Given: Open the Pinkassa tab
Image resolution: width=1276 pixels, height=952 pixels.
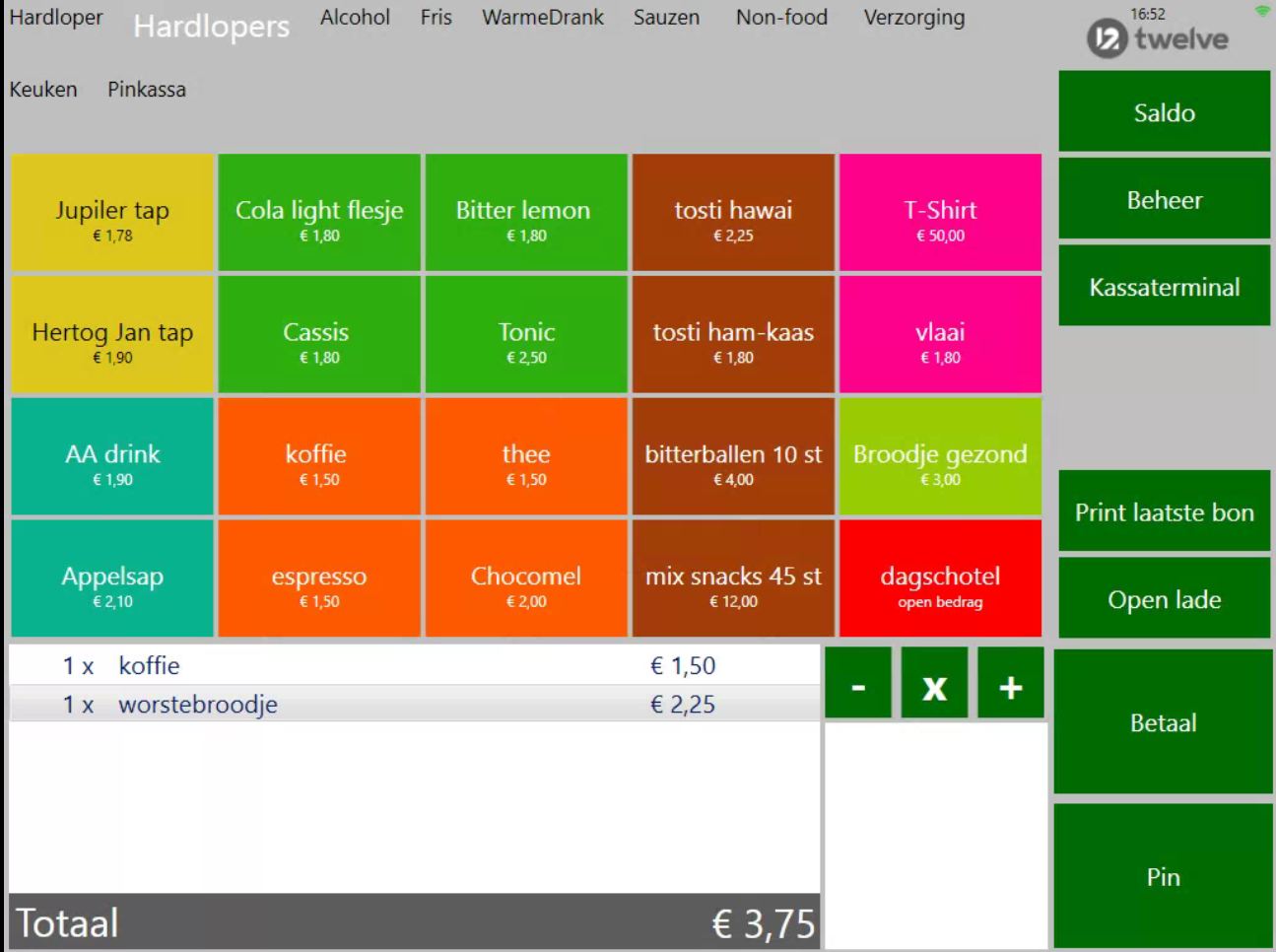Looking at the screenshot, I should point(147,90).
